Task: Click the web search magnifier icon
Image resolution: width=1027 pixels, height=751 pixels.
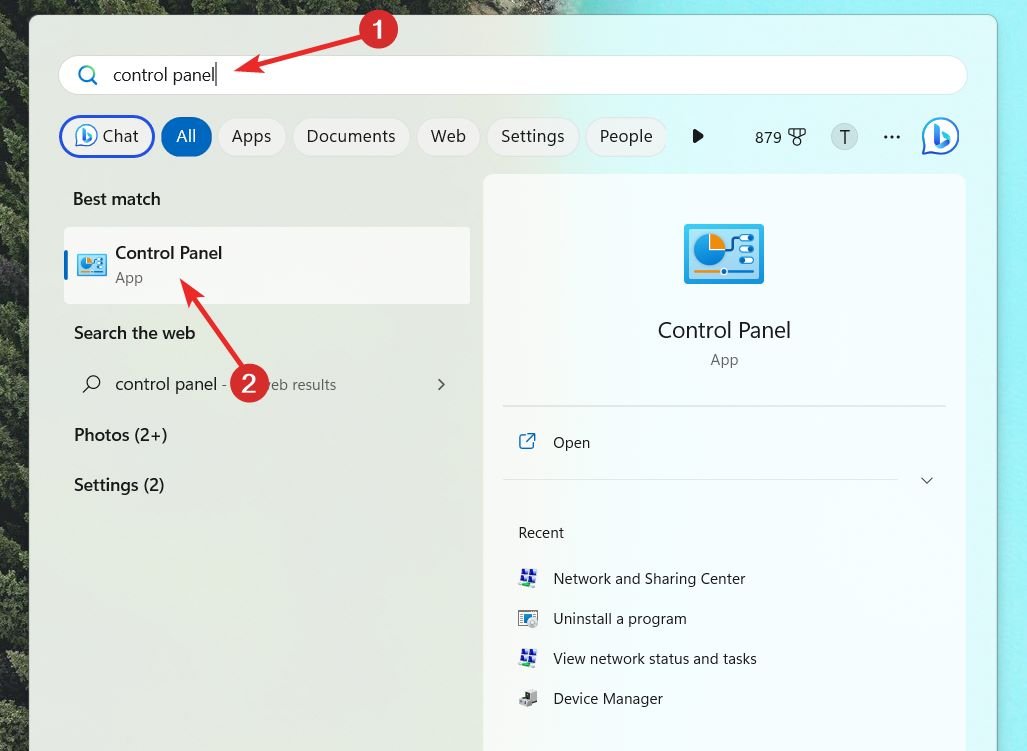Action: [x=92, y=384]
